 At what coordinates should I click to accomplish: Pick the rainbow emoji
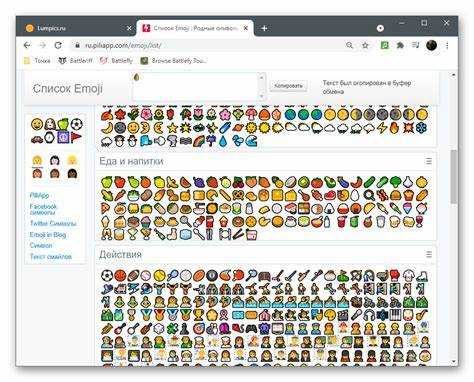(x=199, y=141)
